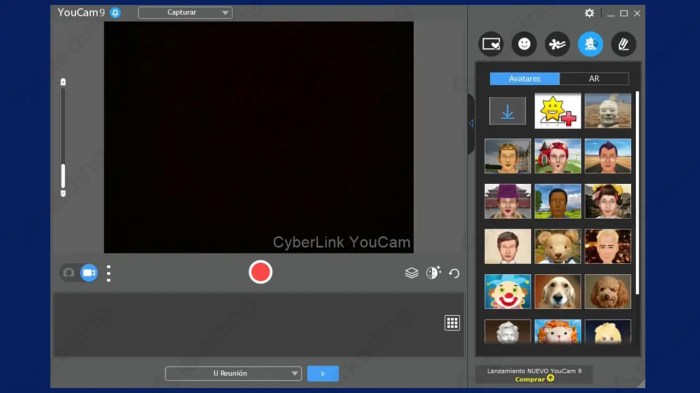The image size is (700, 393).
Task: Choose the brown poodle avatar
Action: click(x=608, y=292)
